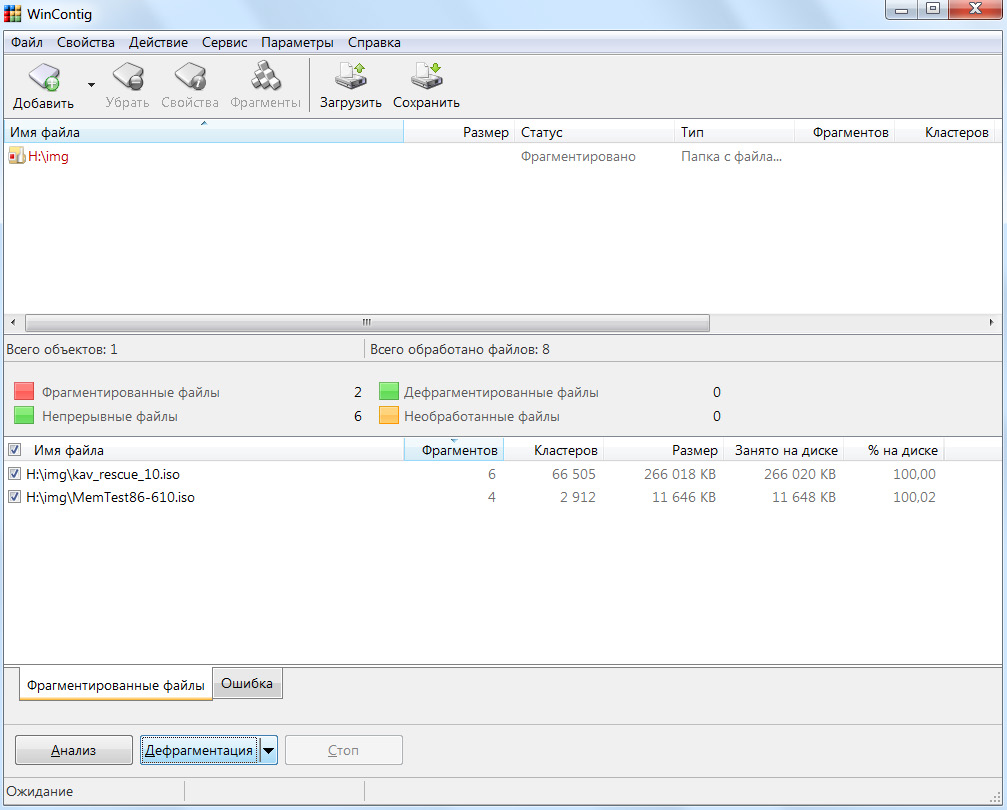
Task: Uncheck the kav_rescue_10.iso file checkbox
Action: coord(14,474)
